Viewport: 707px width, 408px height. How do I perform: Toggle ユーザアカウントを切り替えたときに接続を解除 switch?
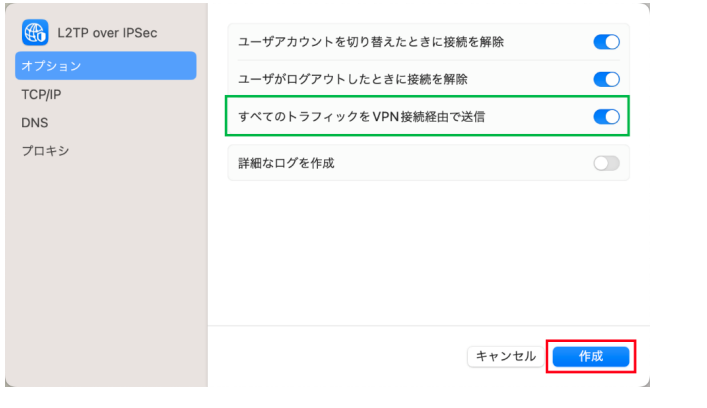pyautogui.click(x=606, y=42)
